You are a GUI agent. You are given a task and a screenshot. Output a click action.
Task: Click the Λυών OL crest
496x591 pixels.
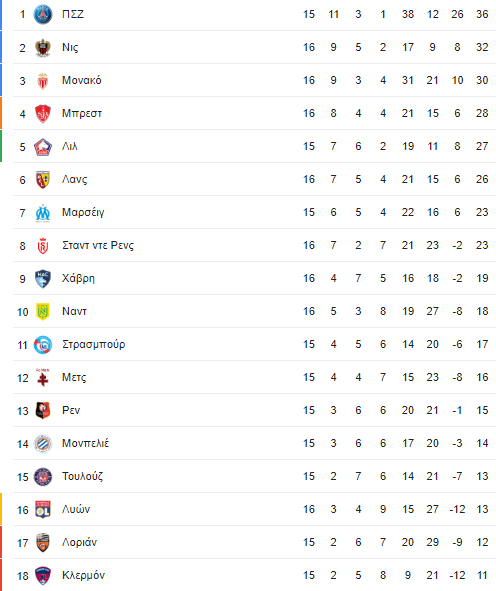(x=43, y=510)
